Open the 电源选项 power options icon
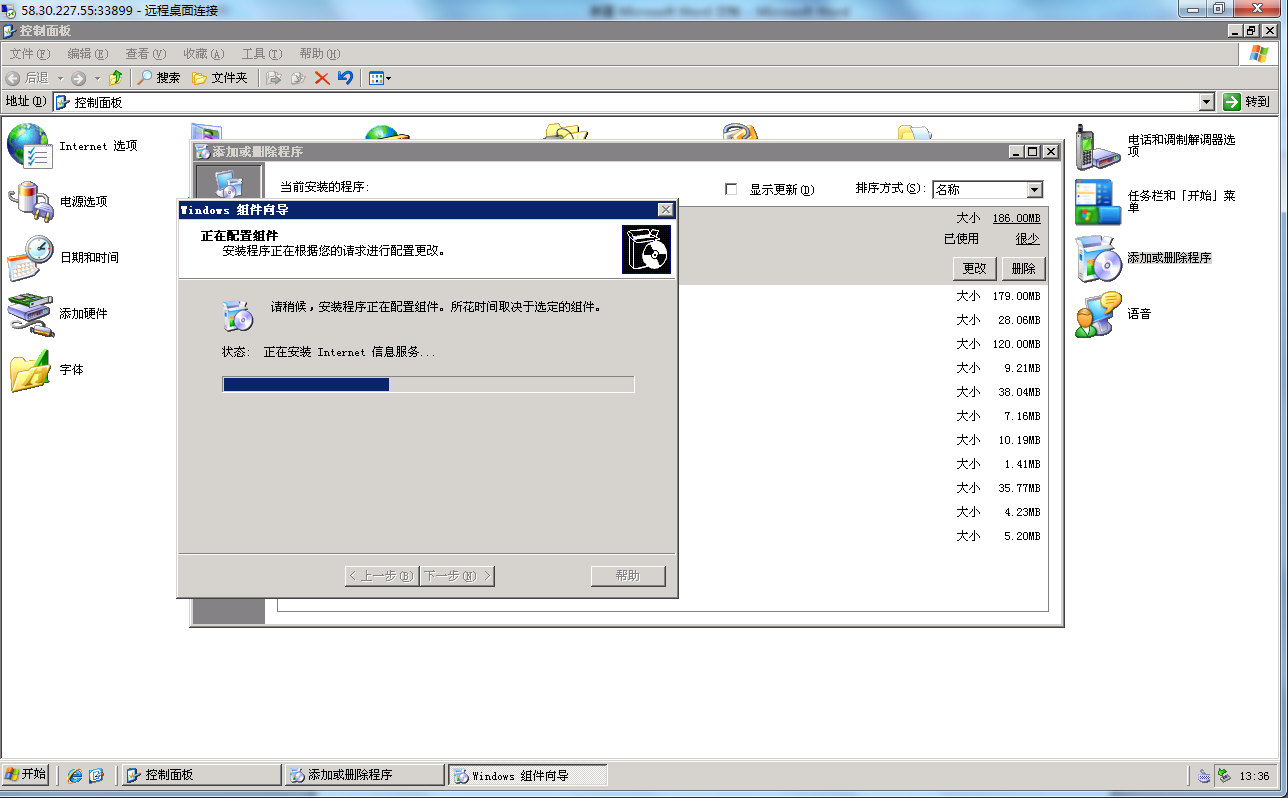The image size is (1288, 798). click(29, 202)
